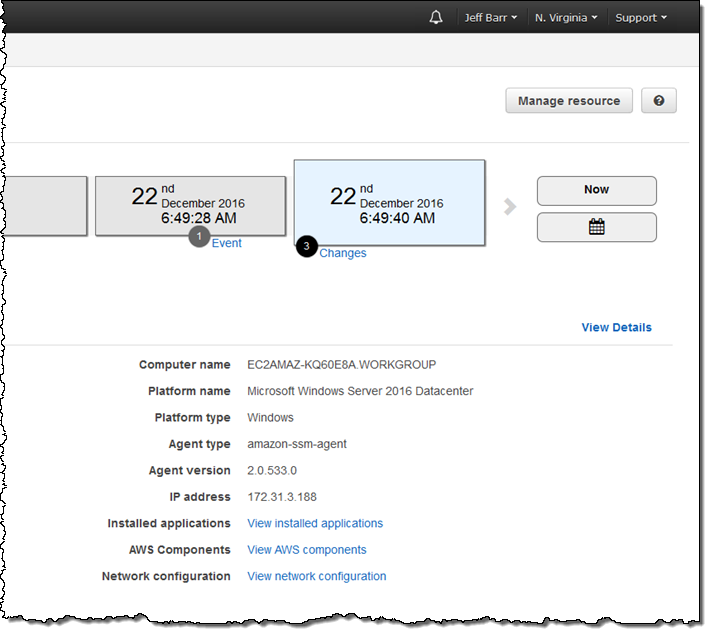This screenshot has height=634, width=710.
Task: Click the Manage resource button
Action: click(568, 101)
